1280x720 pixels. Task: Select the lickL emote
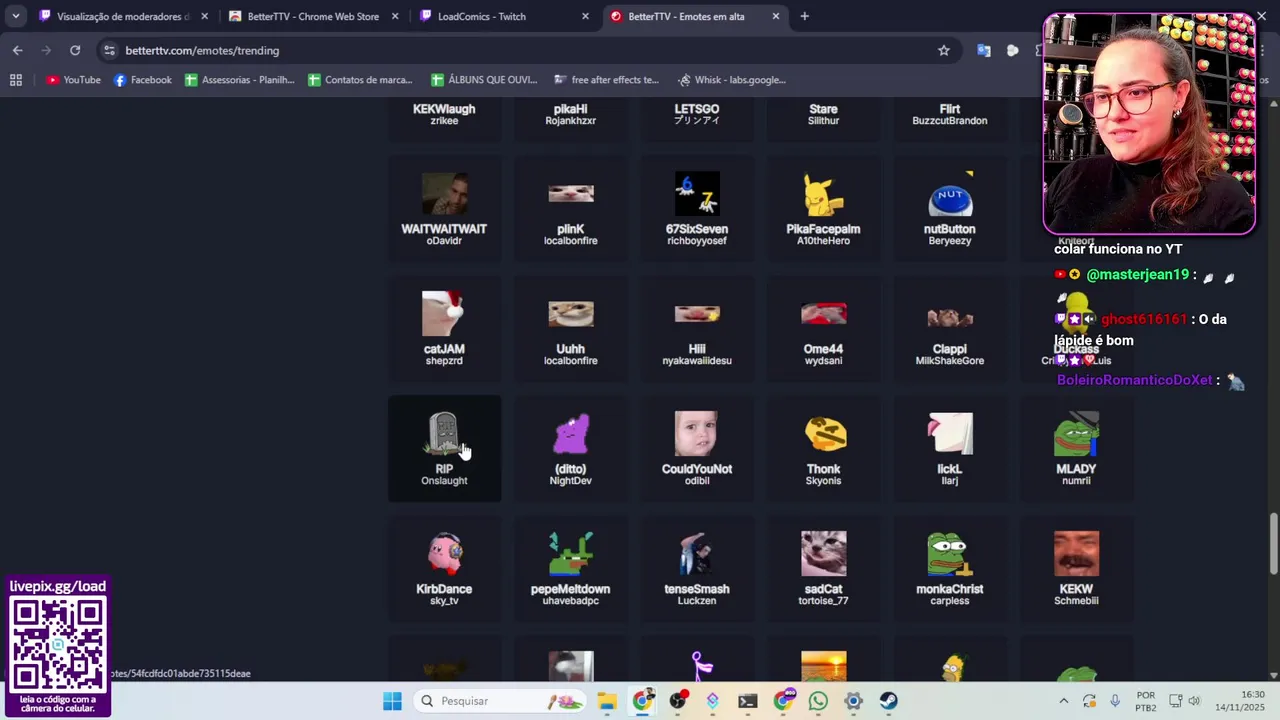click(950, 449)
